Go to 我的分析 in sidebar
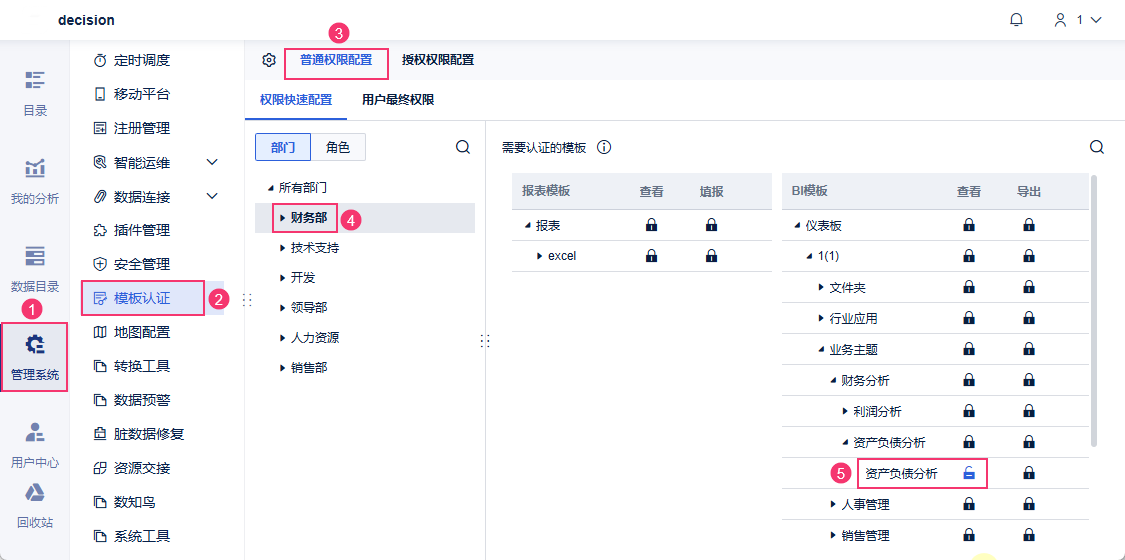1125x560 pixels. pyautogui.click(x=35, y=180)
